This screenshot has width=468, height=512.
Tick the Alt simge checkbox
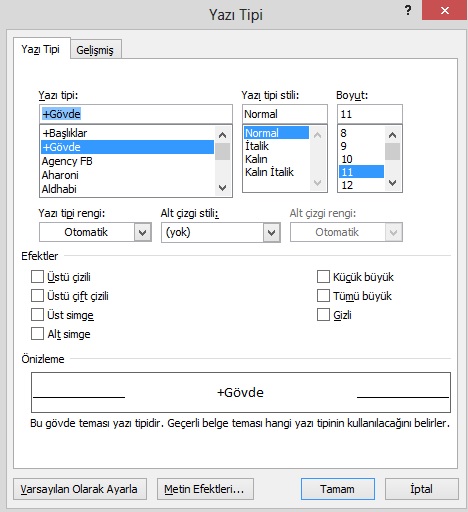point(37,334)
